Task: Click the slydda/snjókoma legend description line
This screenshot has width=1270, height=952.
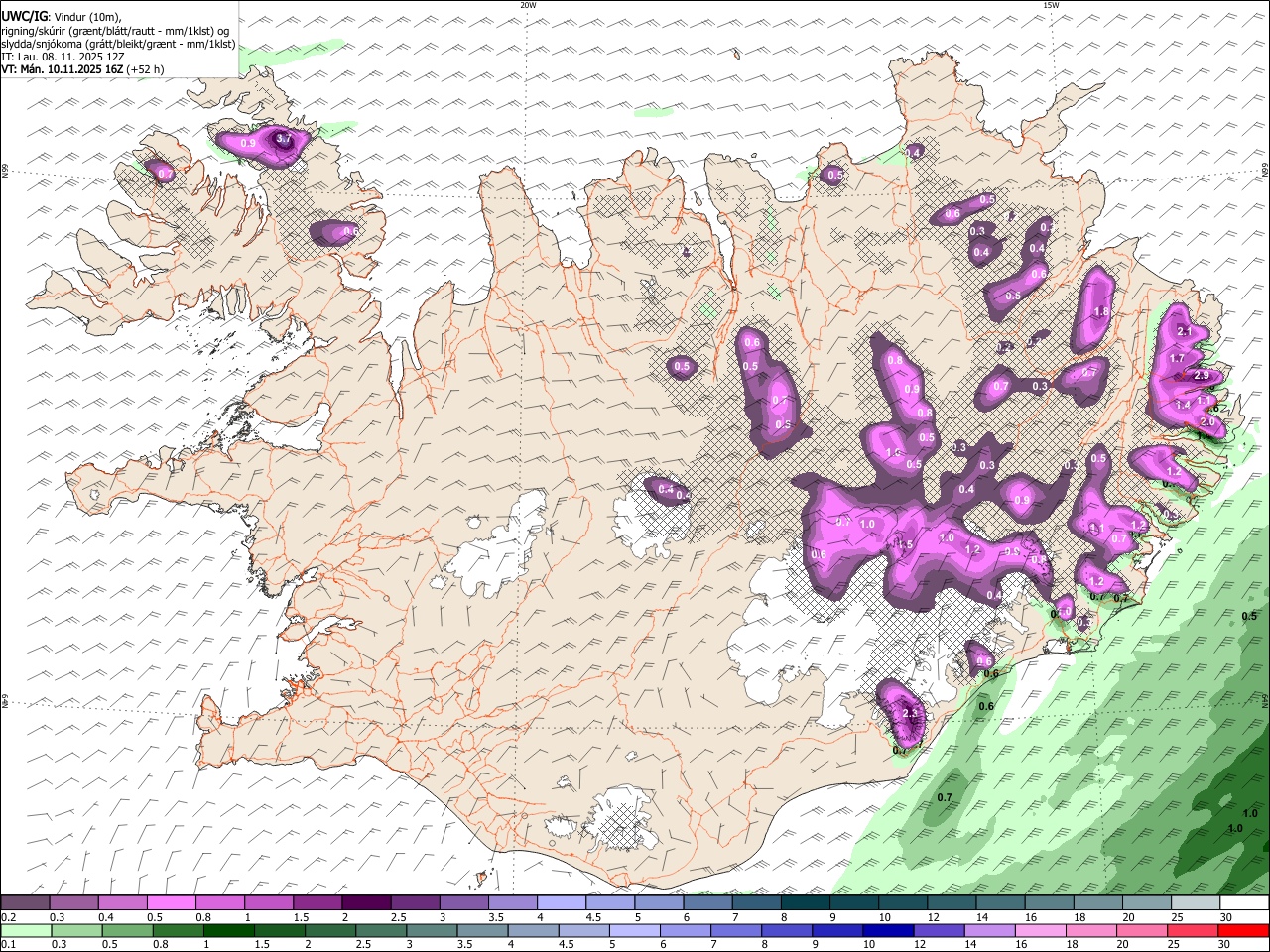Action: [118, 44]
